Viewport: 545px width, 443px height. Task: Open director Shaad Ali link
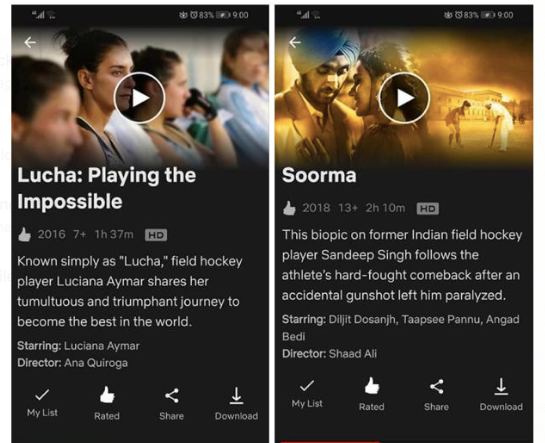[x=352, y=354]
